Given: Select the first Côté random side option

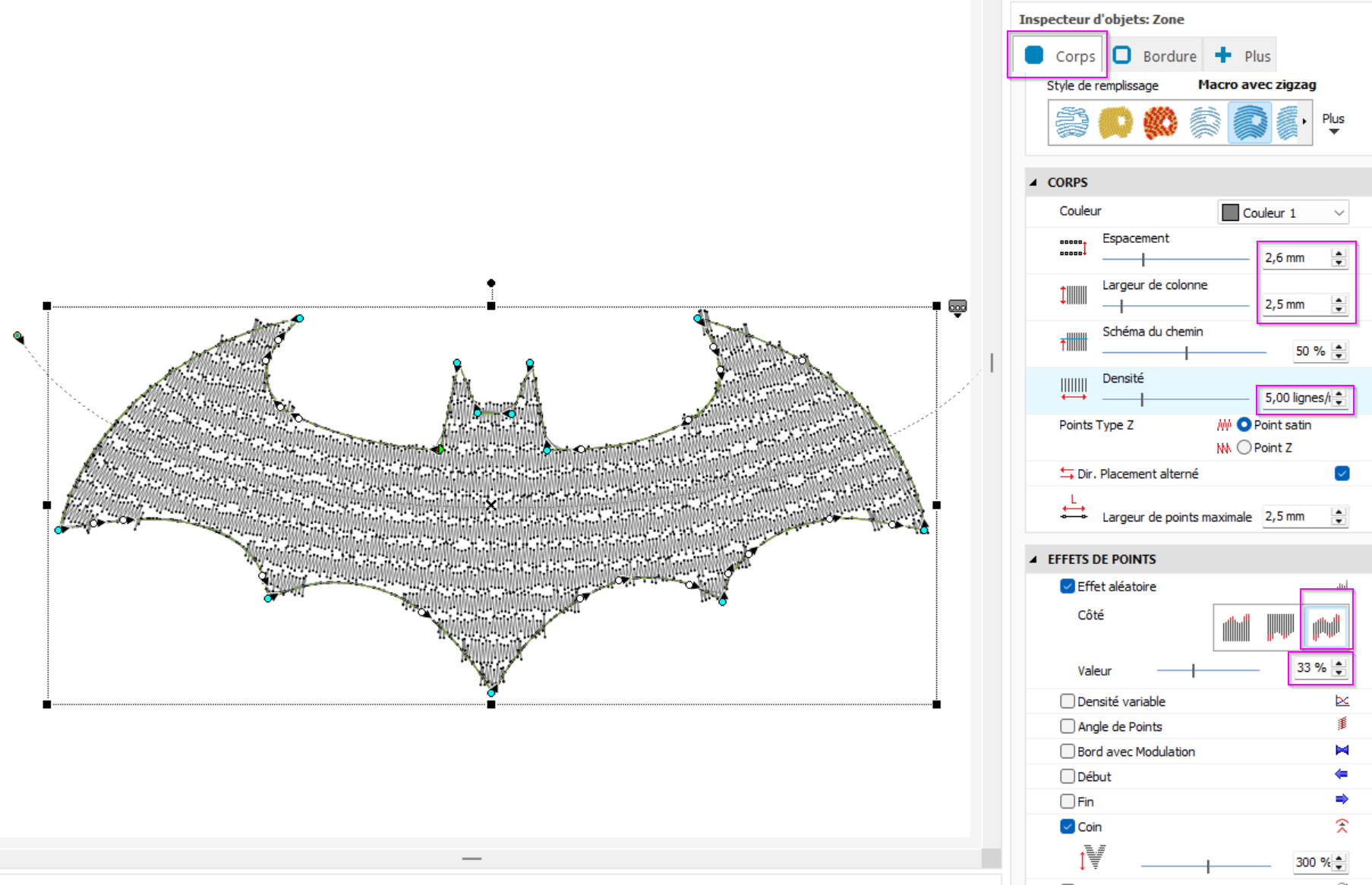Looking at the screenshot, I should pos(1236,628).
